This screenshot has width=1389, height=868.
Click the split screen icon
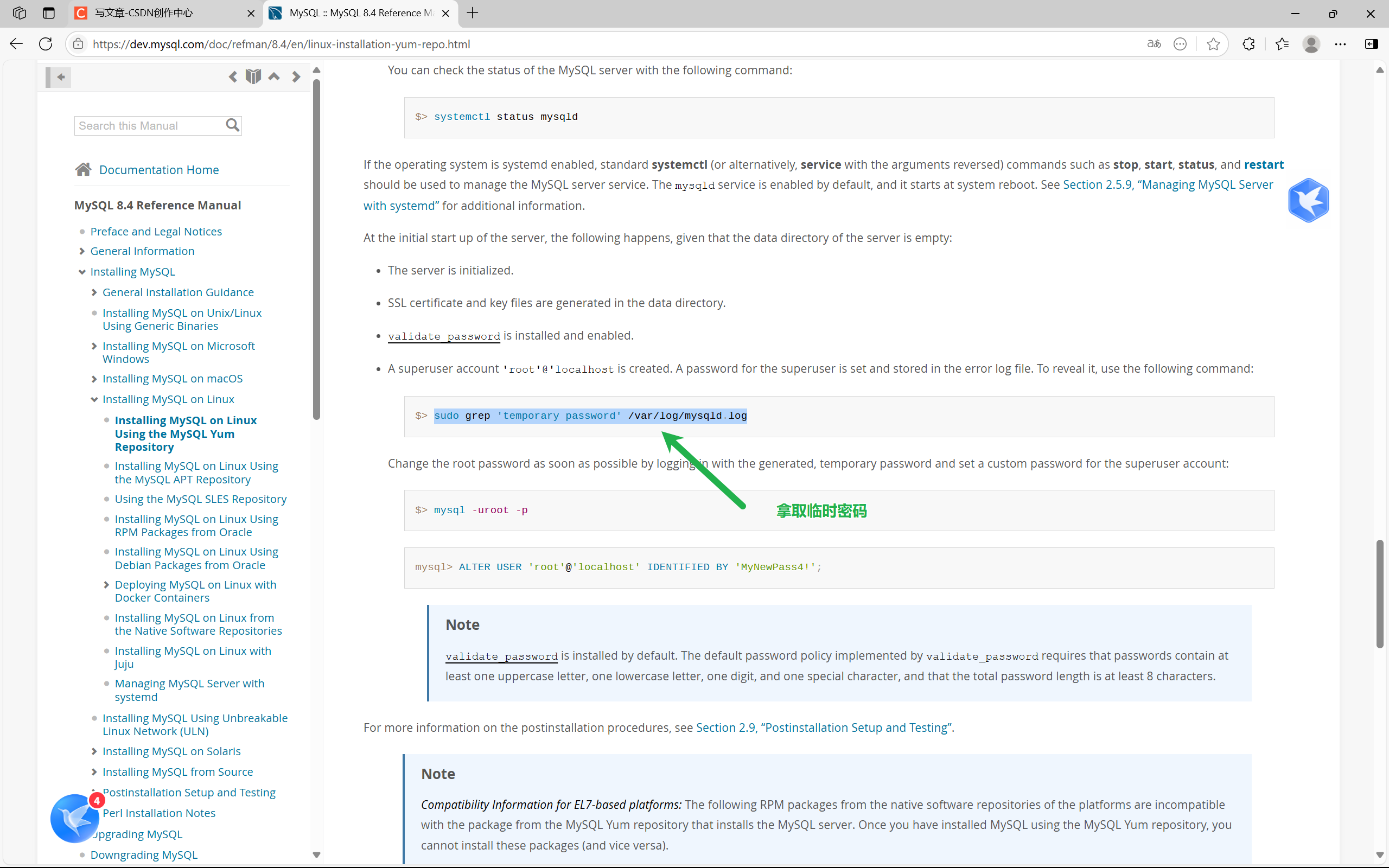point(1371,43)
